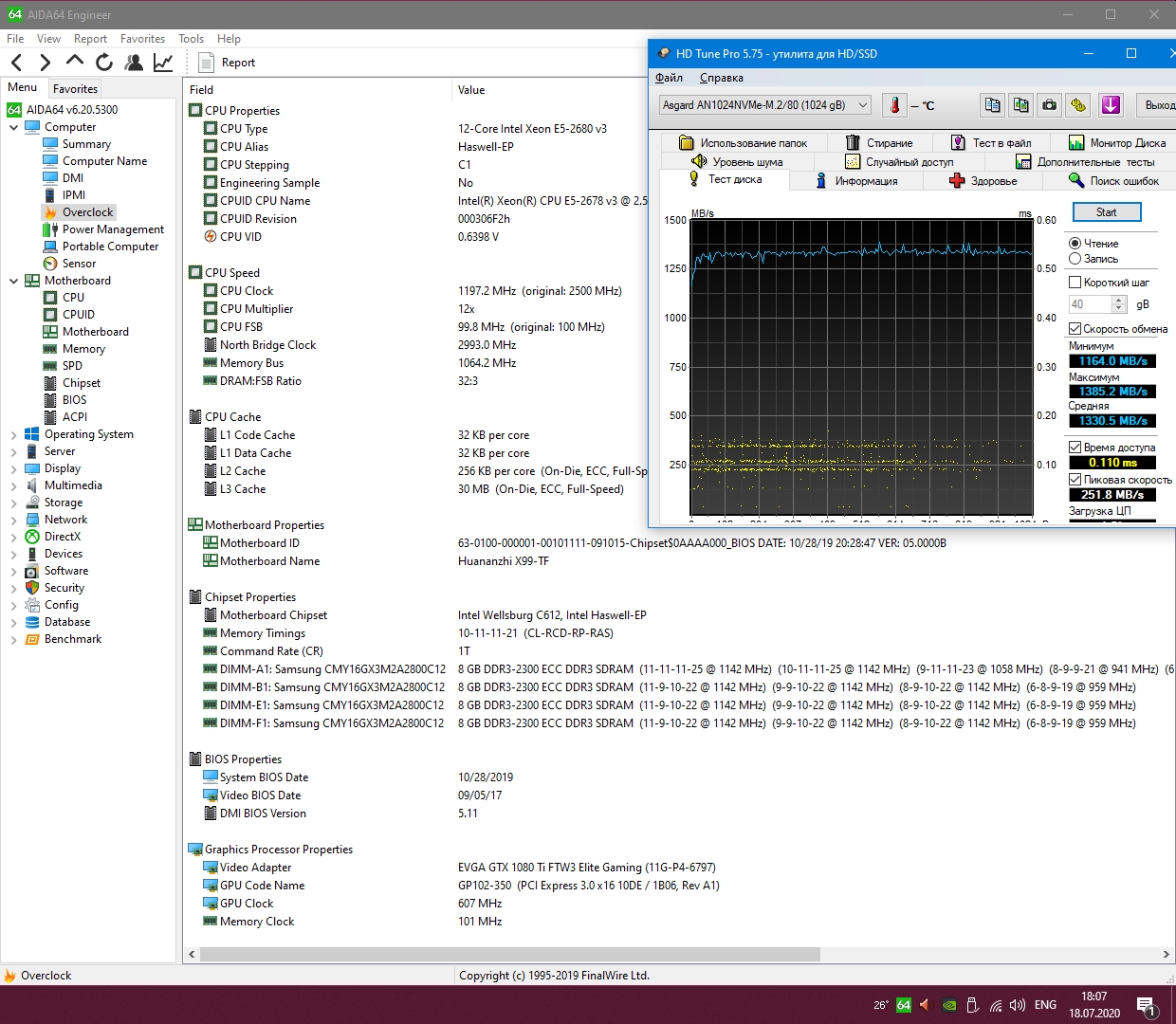Go forward with the AIDA64 right arrow
This screenshot has width=1176, height=1024.
tap(45, 63)
